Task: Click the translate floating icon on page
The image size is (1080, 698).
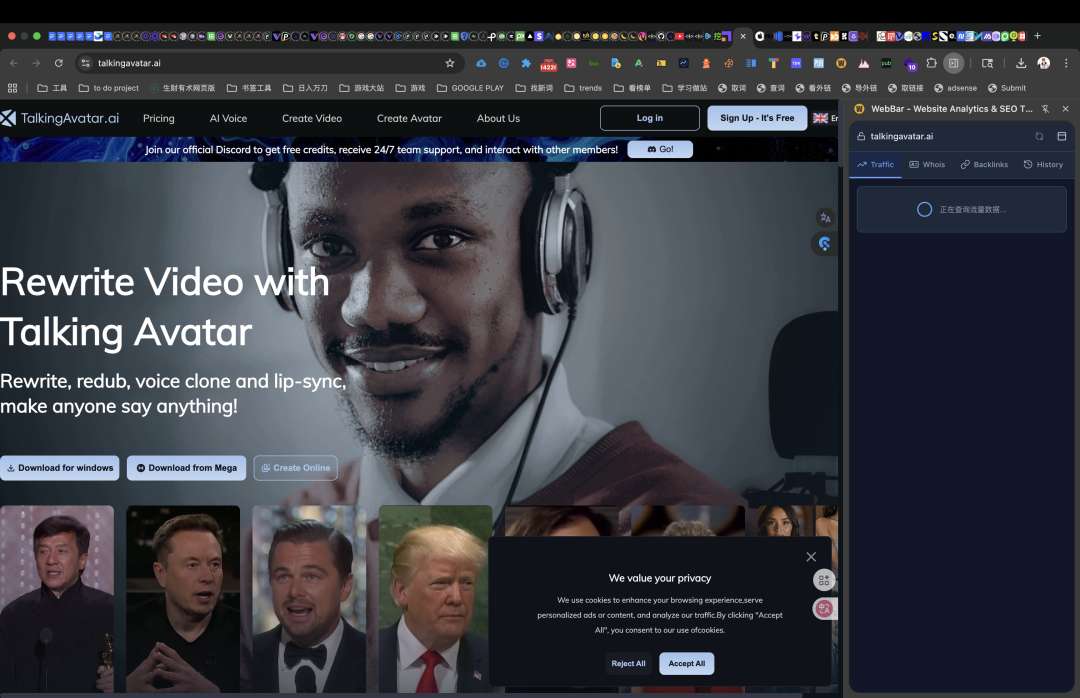Action: tap(825, 218)
